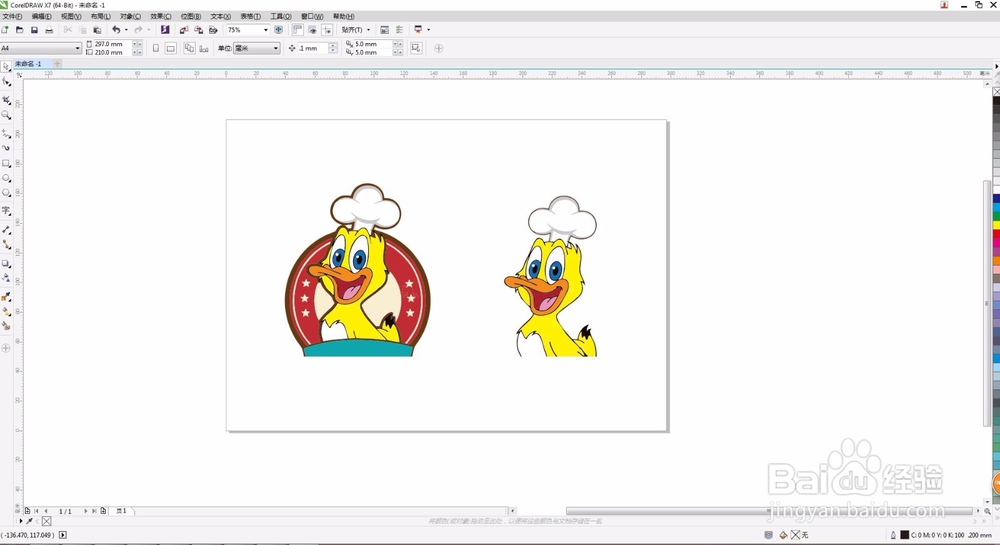
Task: Select the Polygon tool
Action: tap(6, 193)
